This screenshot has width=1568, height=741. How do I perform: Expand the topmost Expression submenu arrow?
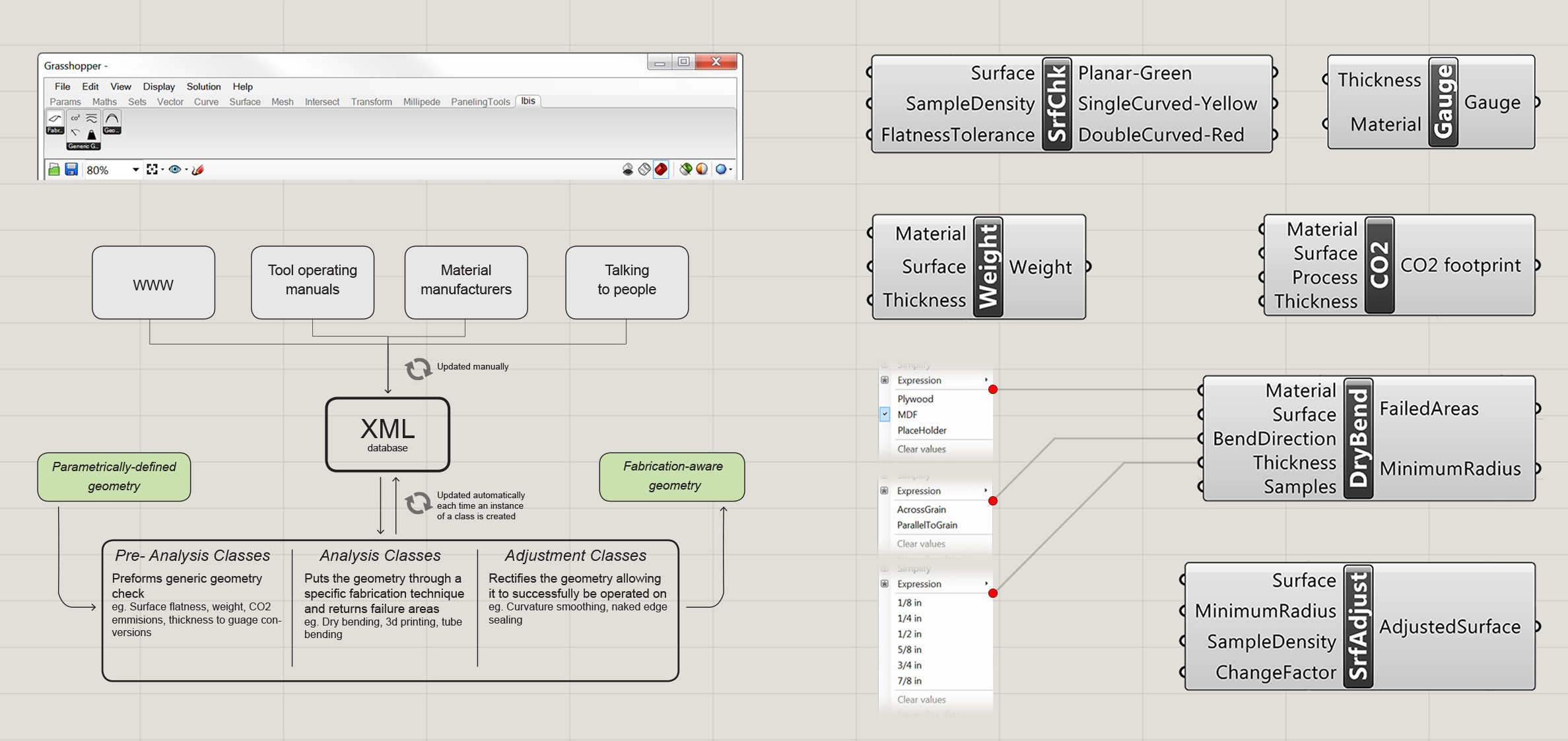click(986, 380)
